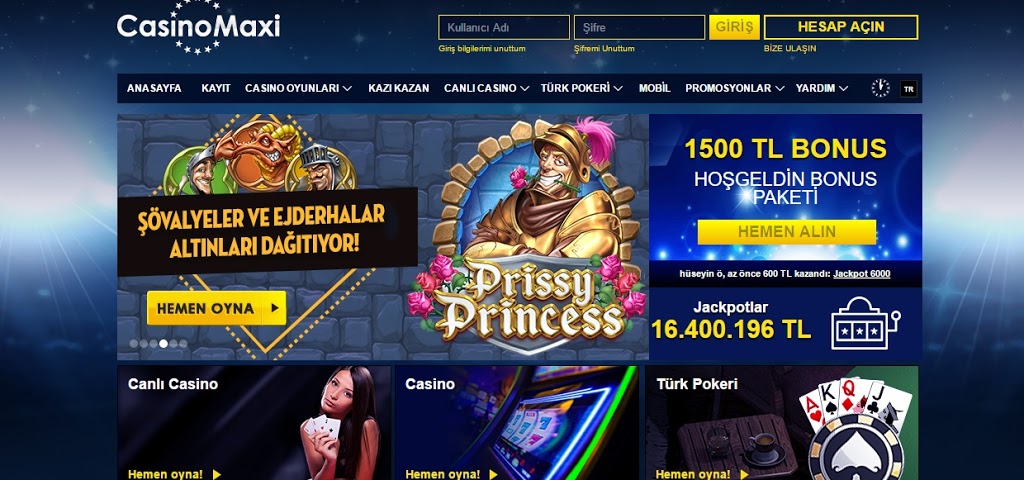Open the Kazı Kazan menu item
The width and height of the screenshot is (1024, 480).
coord(398,88)
